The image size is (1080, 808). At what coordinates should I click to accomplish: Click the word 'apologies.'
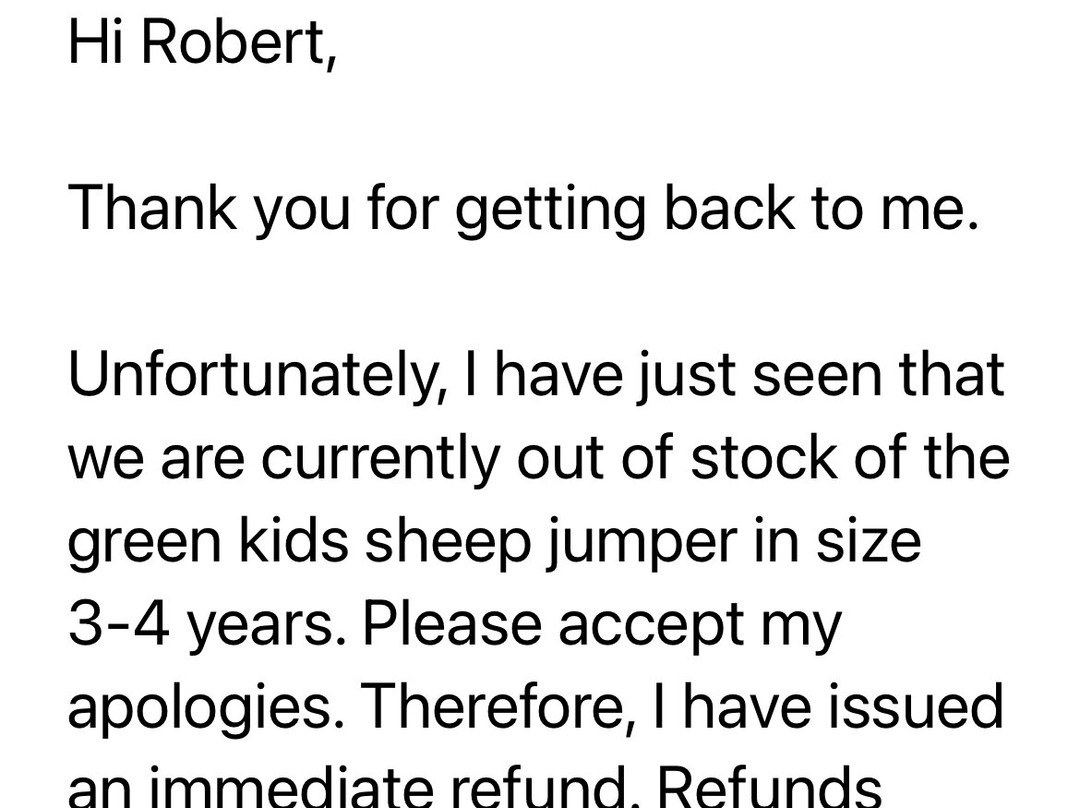pyautogui.click(x=200, y=709)
